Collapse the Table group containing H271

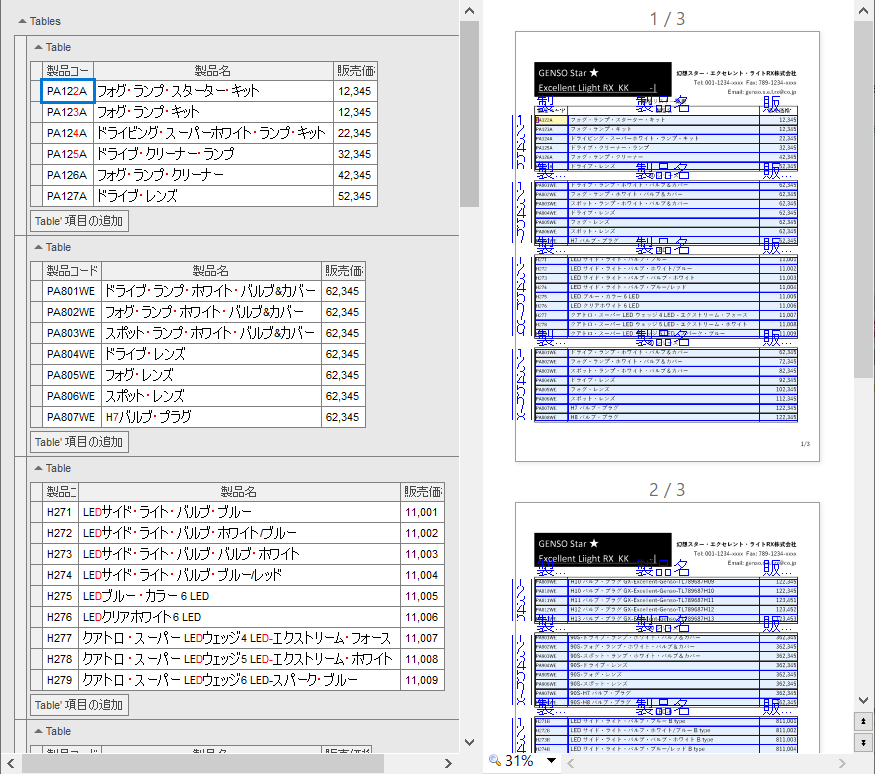[x=39, y=468]
